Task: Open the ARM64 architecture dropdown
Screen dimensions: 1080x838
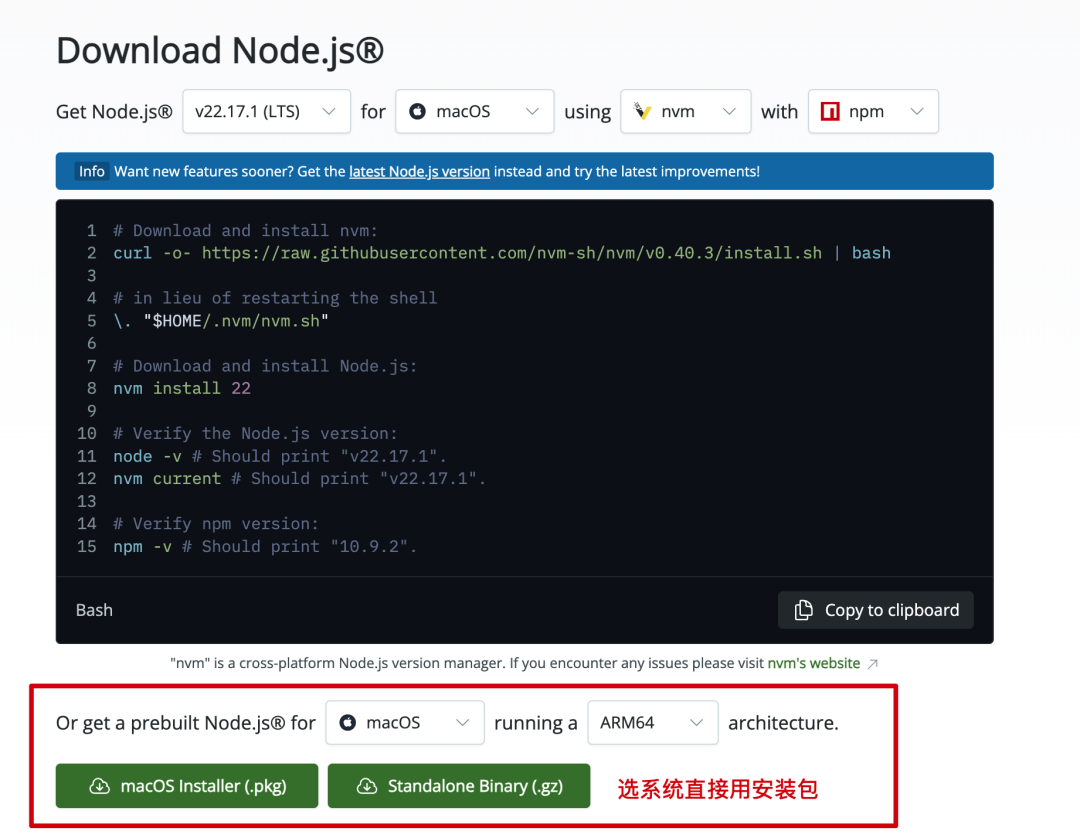Action: point(652,722)
